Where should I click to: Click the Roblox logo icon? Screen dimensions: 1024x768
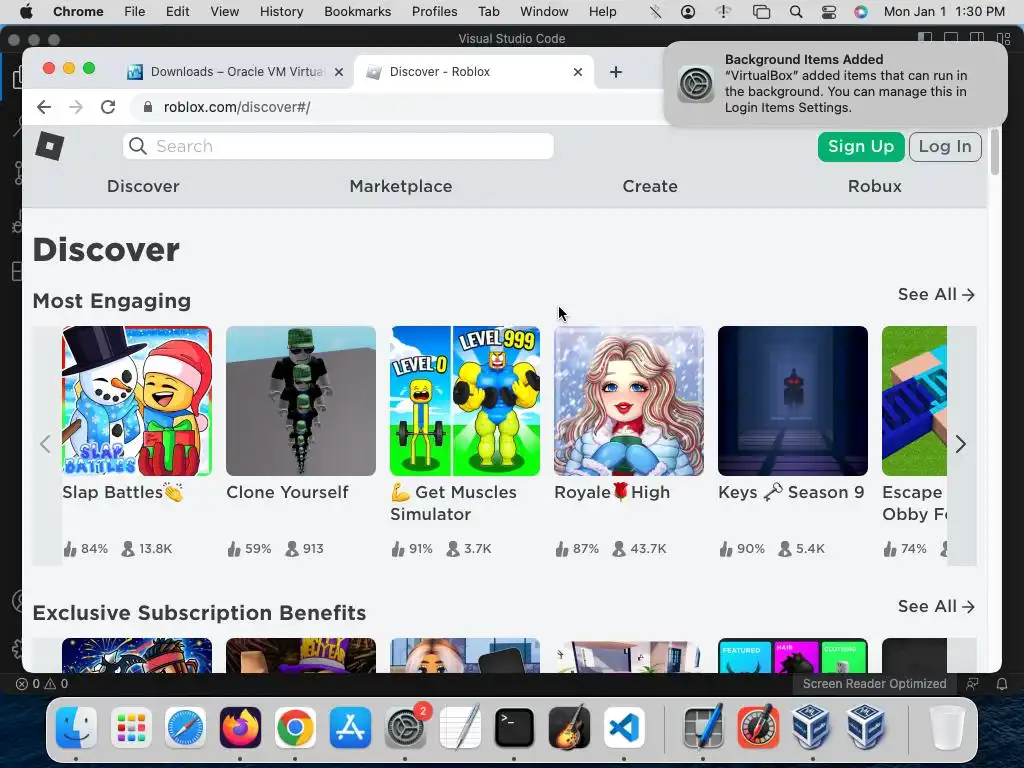(50, 146)
